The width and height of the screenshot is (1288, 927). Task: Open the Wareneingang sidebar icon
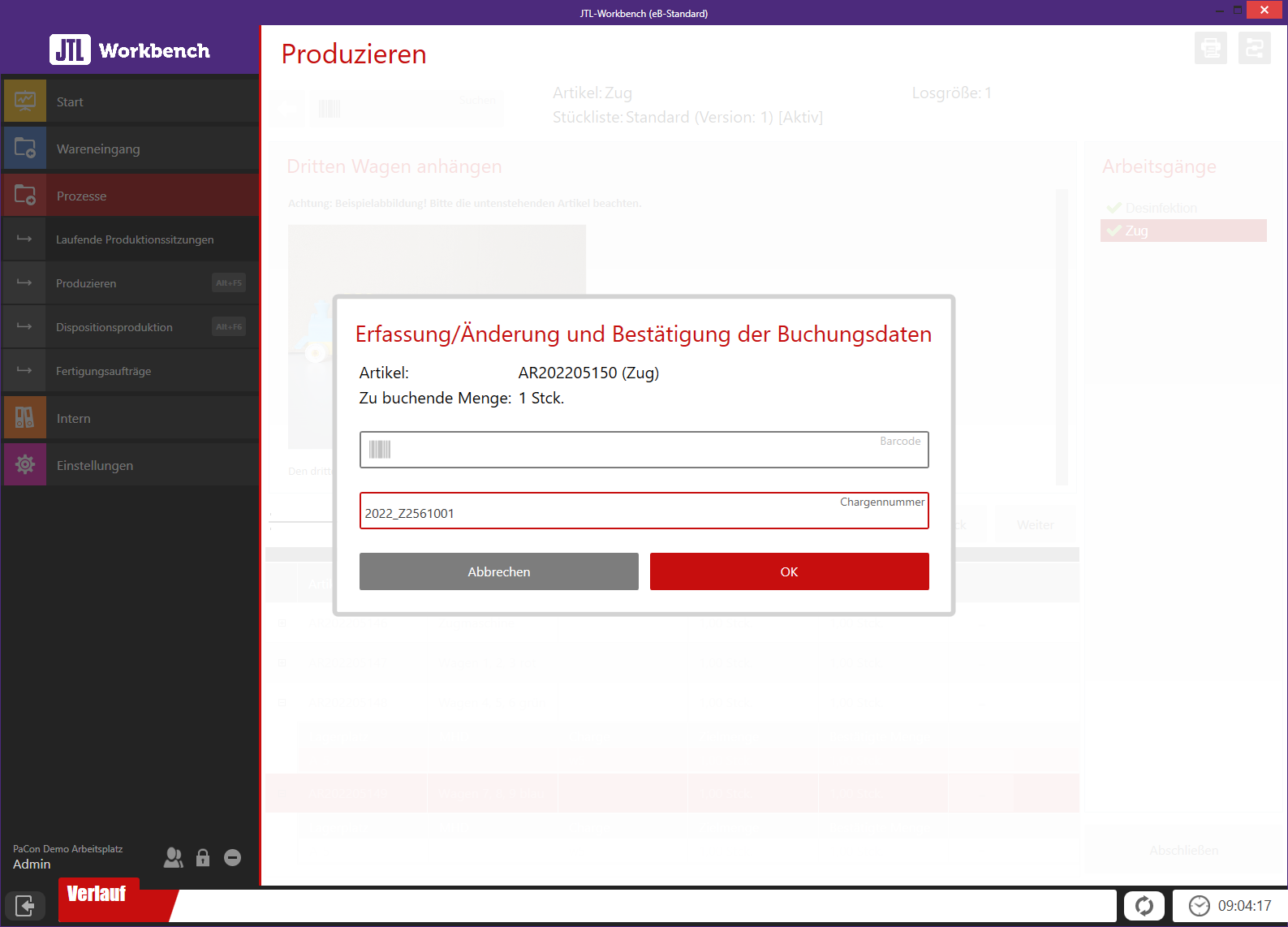pyautogui.click(x=25, y=149)
